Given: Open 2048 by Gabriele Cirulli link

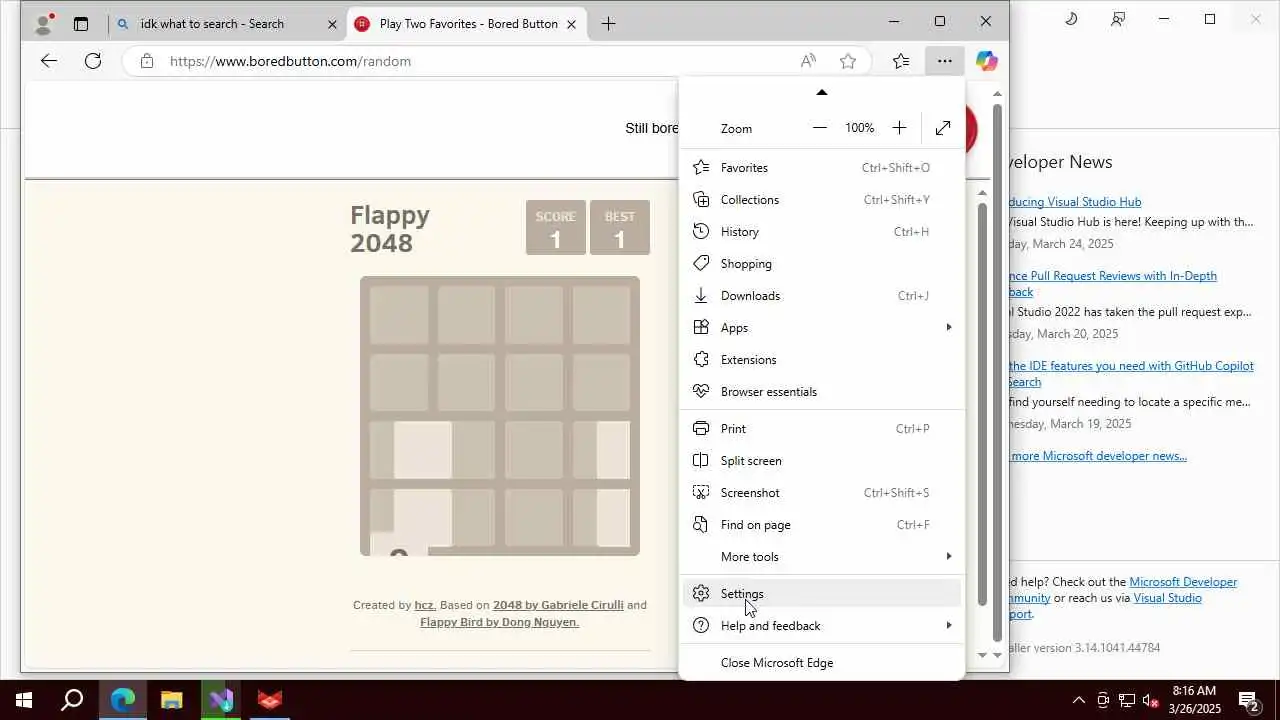Looking at the screenshot, I should click(x=558, y=605).
